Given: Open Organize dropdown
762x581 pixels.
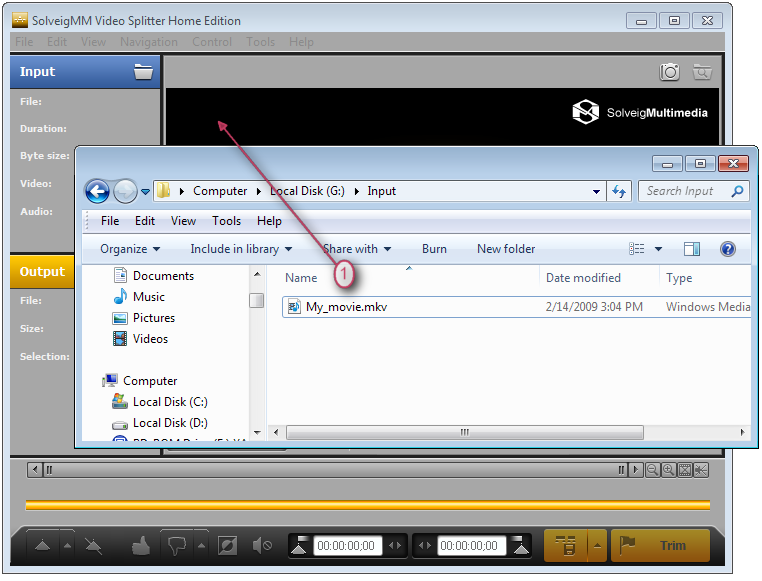Looking at the screenshot, I should 130,249.
